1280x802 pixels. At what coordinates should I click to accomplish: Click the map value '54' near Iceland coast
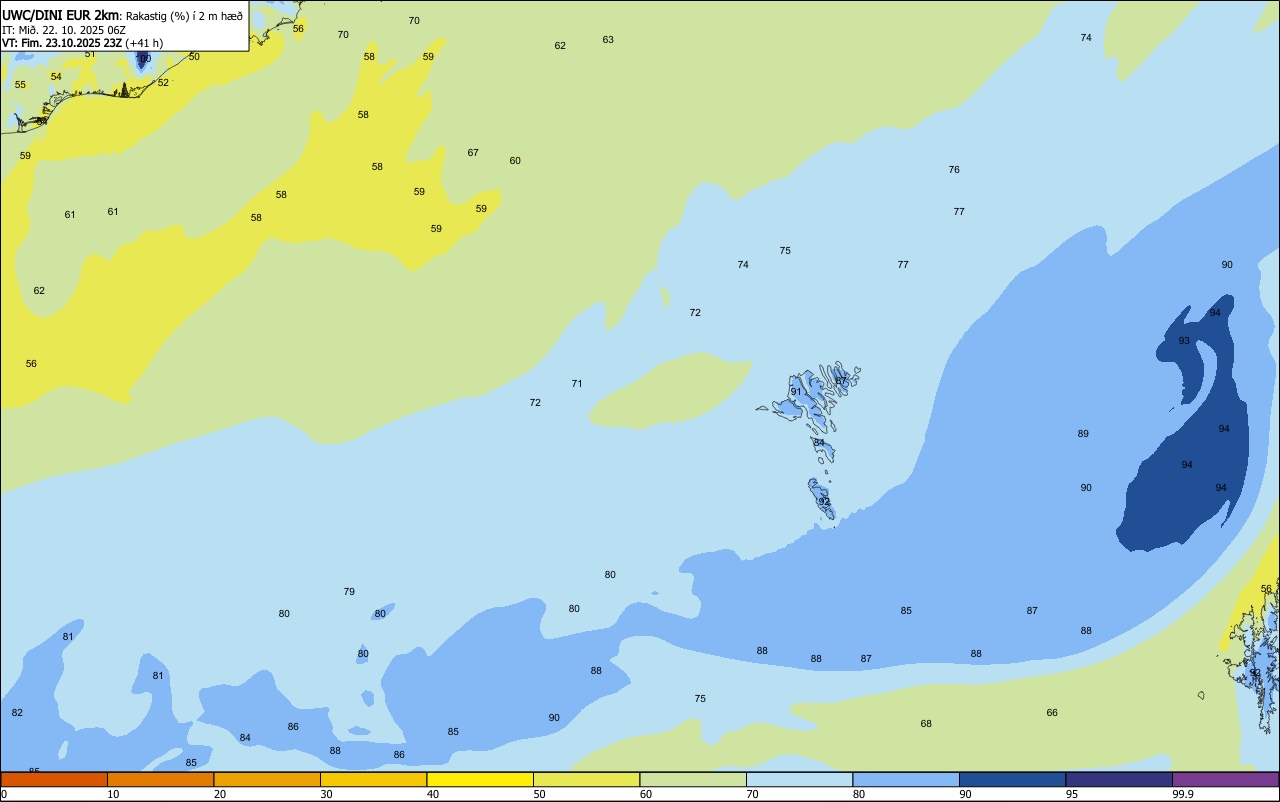56,77
